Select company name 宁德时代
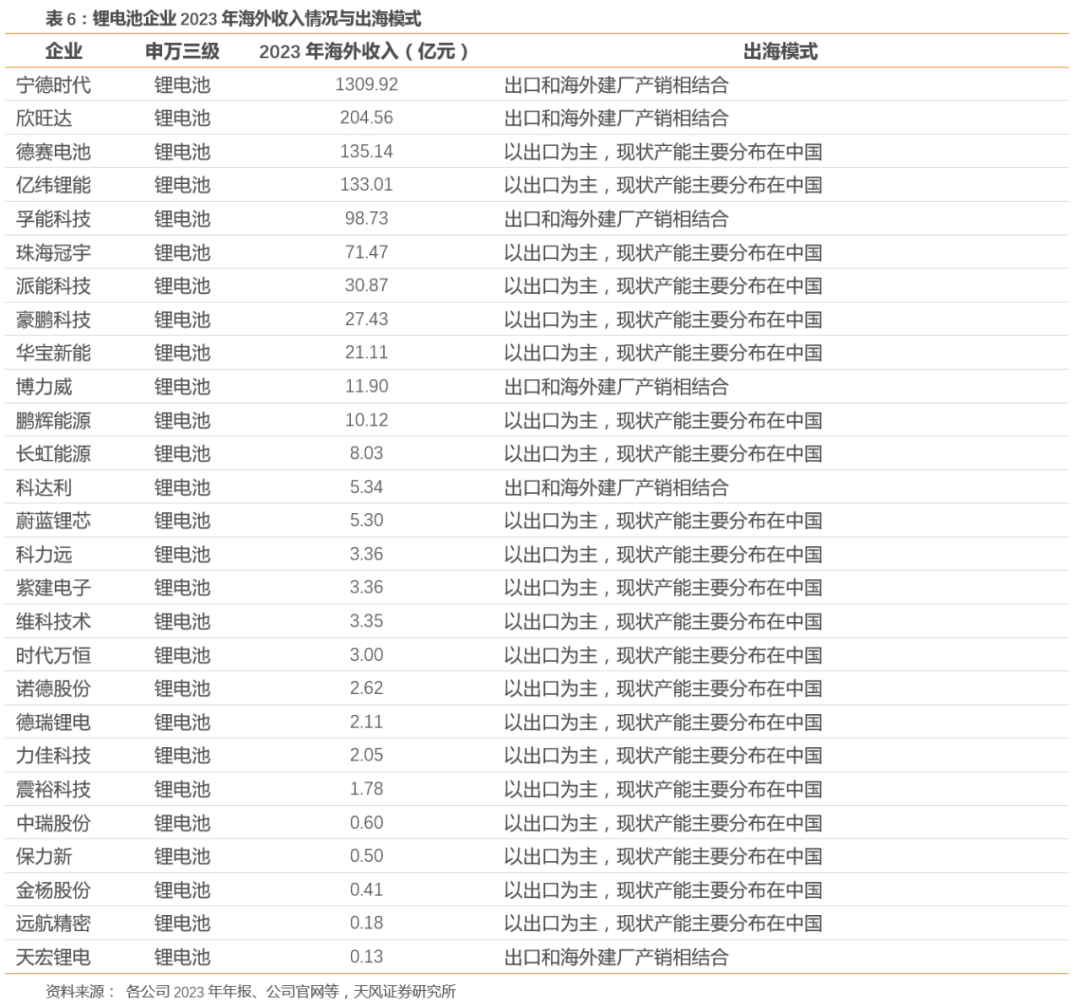This screenshot has height=1007, width=1080. pyautogui.click(x=53, y=85)
